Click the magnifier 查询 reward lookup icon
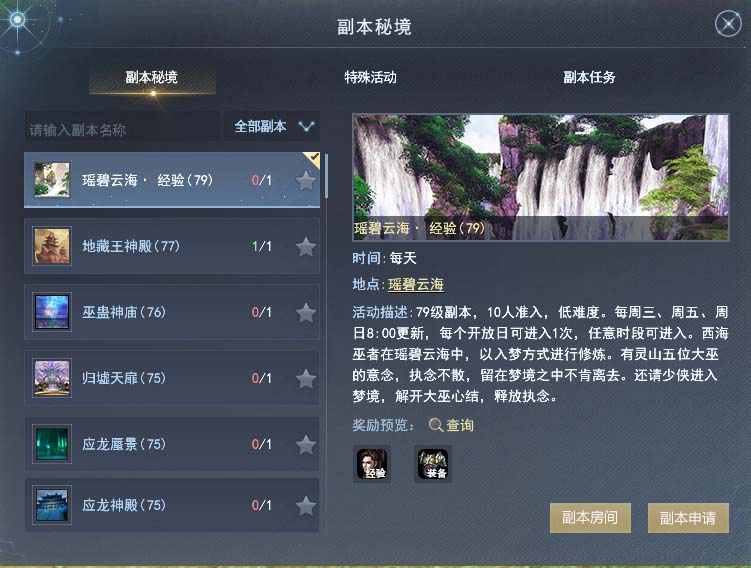The height and width of the screenshot is (568, 751). click(x=435, y=425)
